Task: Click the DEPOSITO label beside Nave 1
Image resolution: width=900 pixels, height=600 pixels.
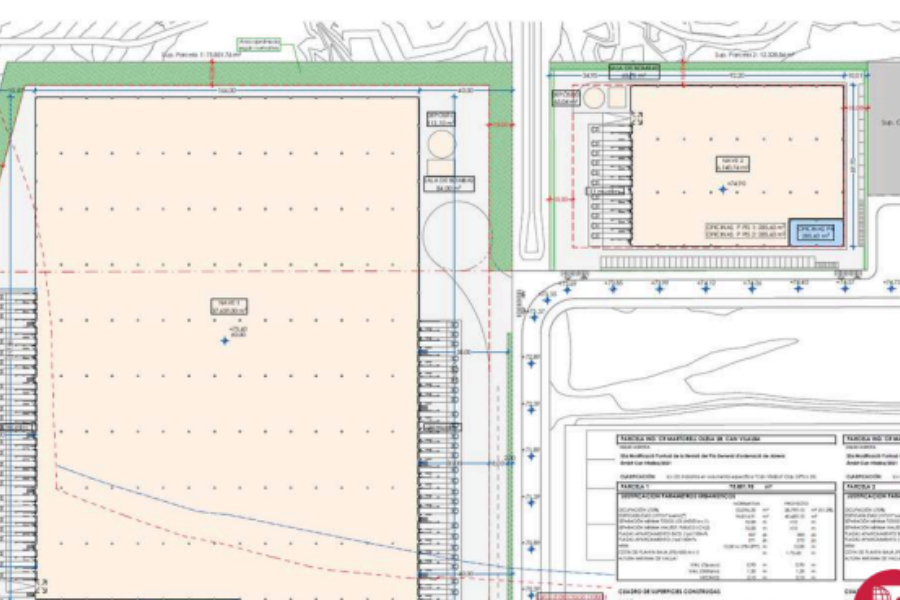Action: [440, 118]
